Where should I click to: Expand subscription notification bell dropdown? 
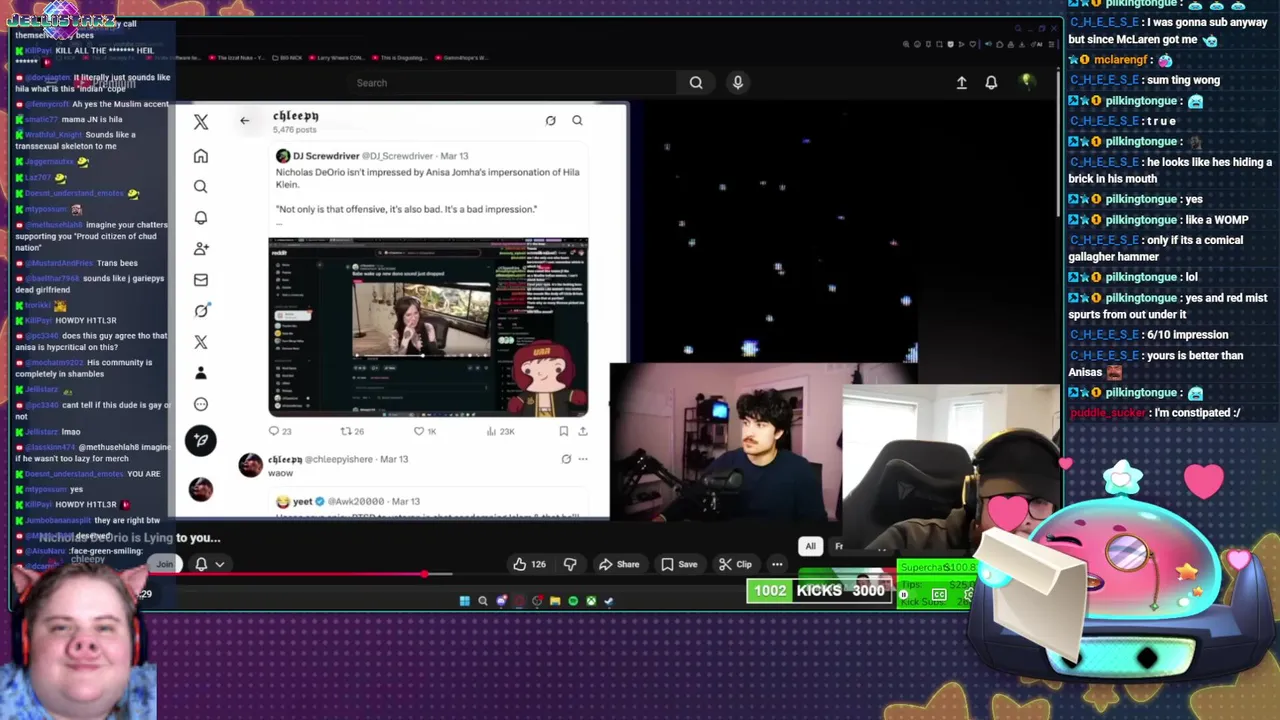tap(210, 564)
